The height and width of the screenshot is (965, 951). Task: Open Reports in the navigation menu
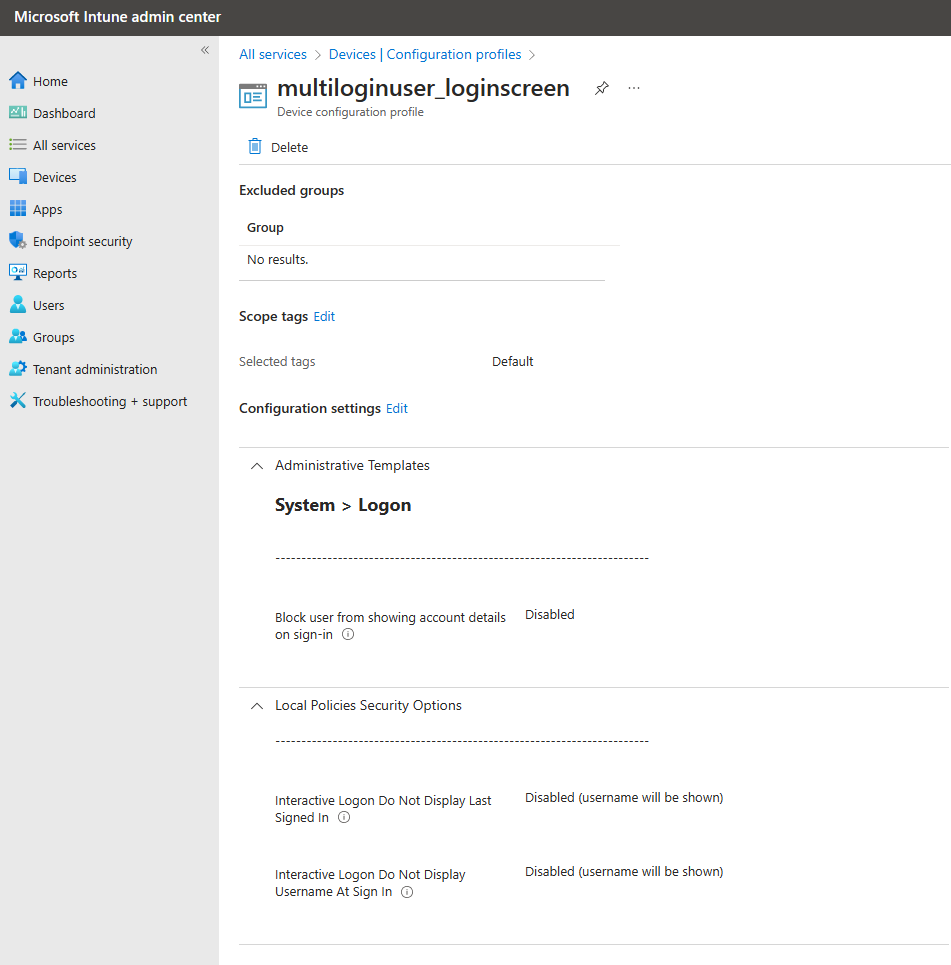click(55, 273)
